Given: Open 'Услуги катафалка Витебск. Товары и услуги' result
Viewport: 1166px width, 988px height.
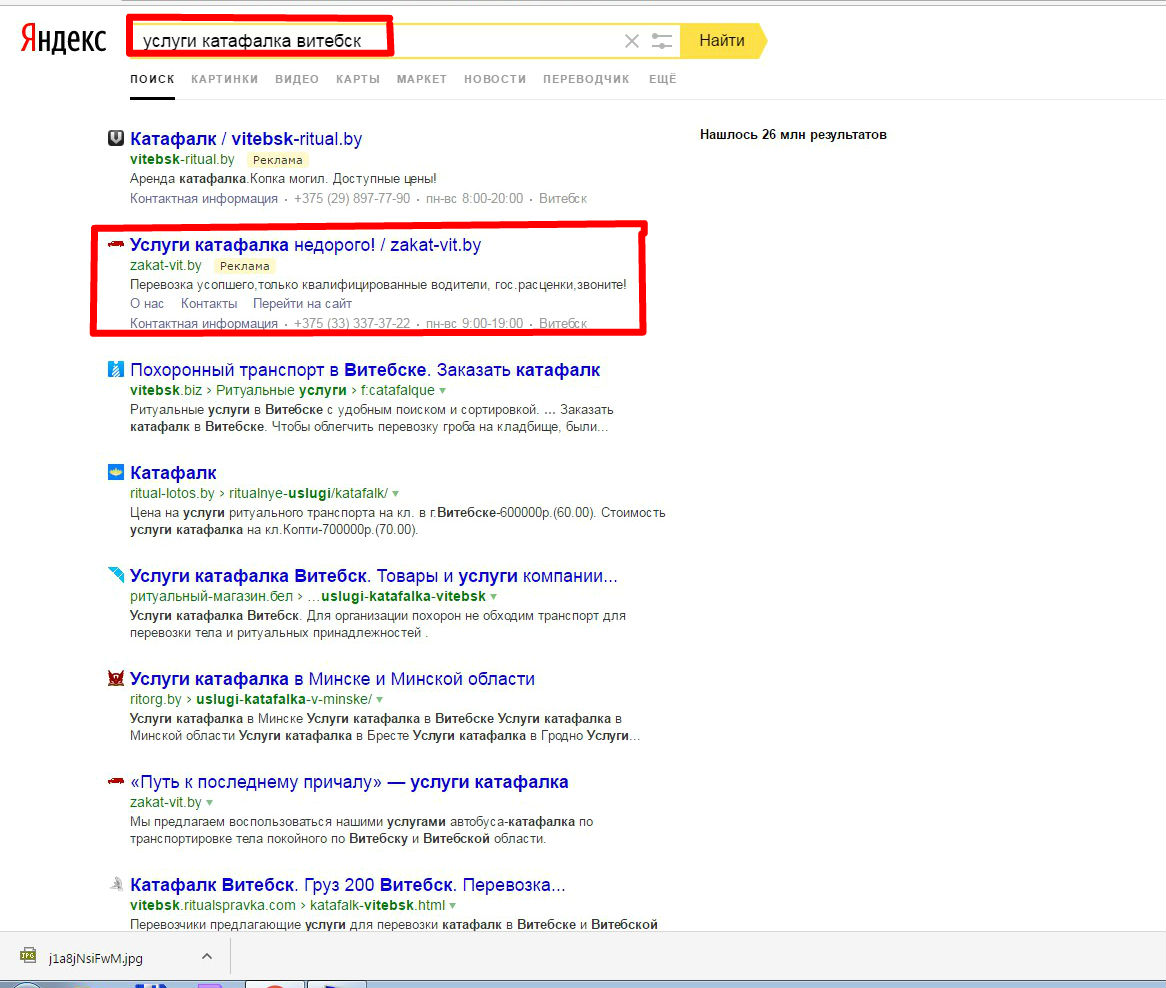Looking at the screenshot, I should pyautogui.click(x=374, y=576).
